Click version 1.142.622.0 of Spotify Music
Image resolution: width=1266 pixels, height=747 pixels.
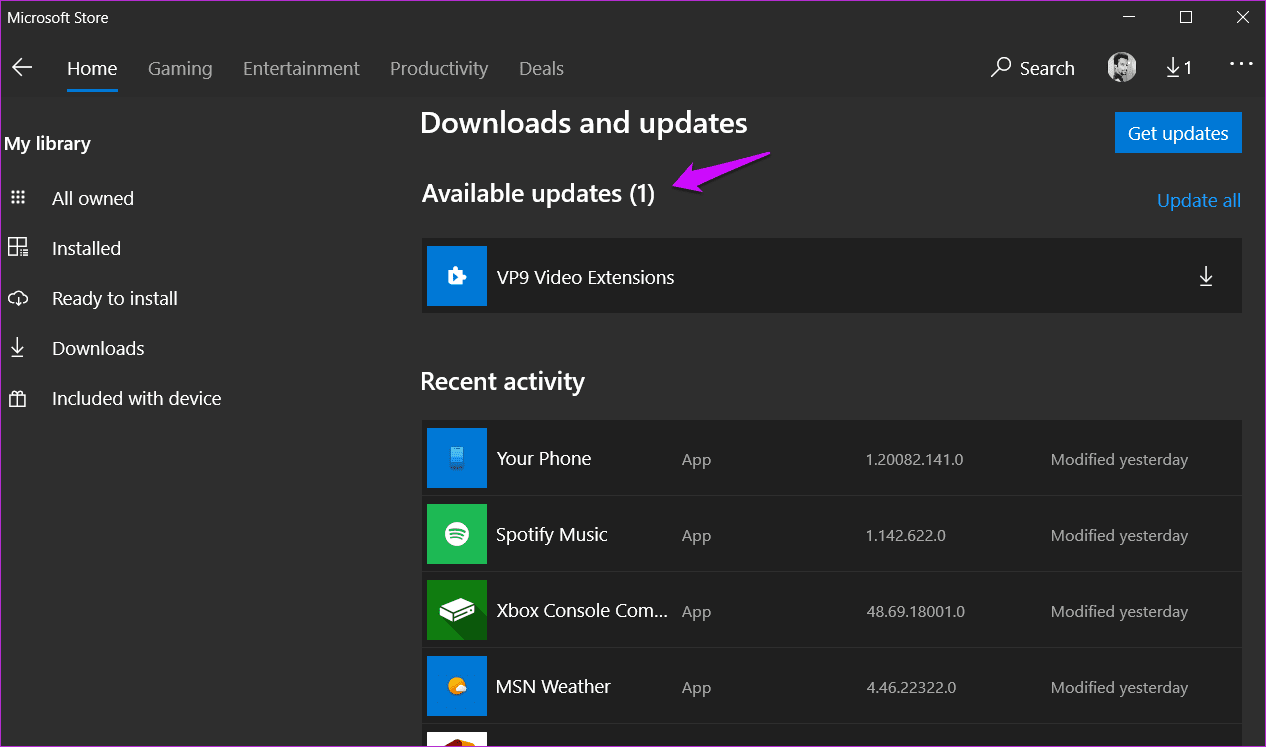tap(905, 536)
